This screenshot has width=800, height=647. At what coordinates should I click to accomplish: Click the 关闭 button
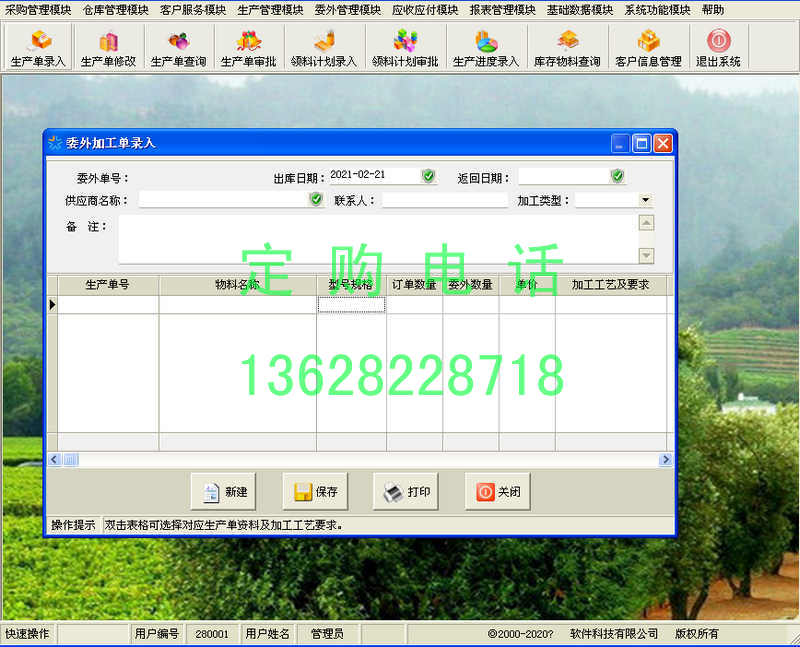pos(498,492)
